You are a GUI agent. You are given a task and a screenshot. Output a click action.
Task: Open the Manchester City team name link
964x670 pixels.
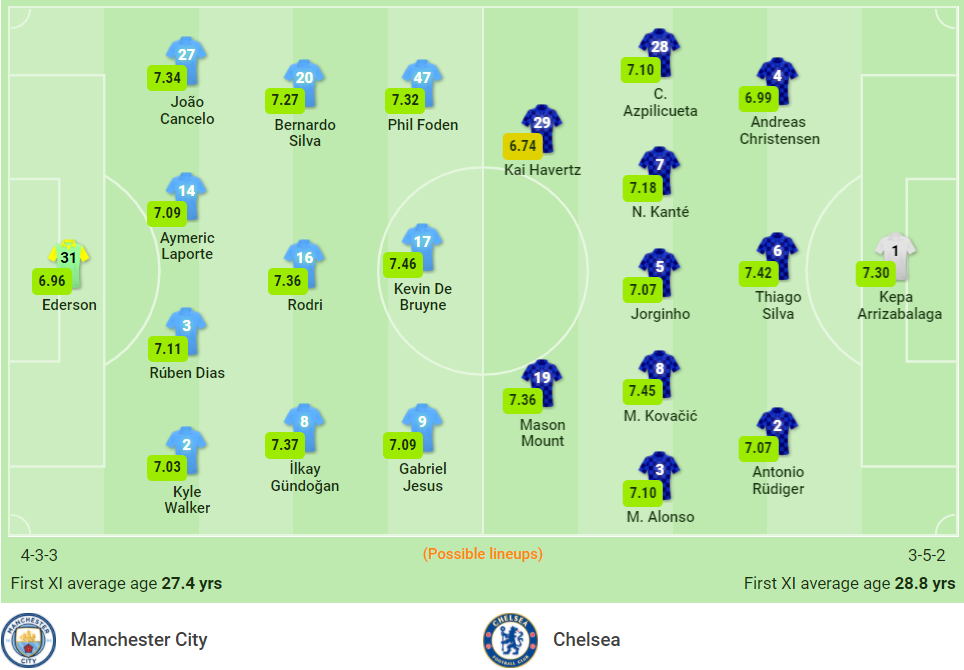pyautogui.click(x=139, y=639)
